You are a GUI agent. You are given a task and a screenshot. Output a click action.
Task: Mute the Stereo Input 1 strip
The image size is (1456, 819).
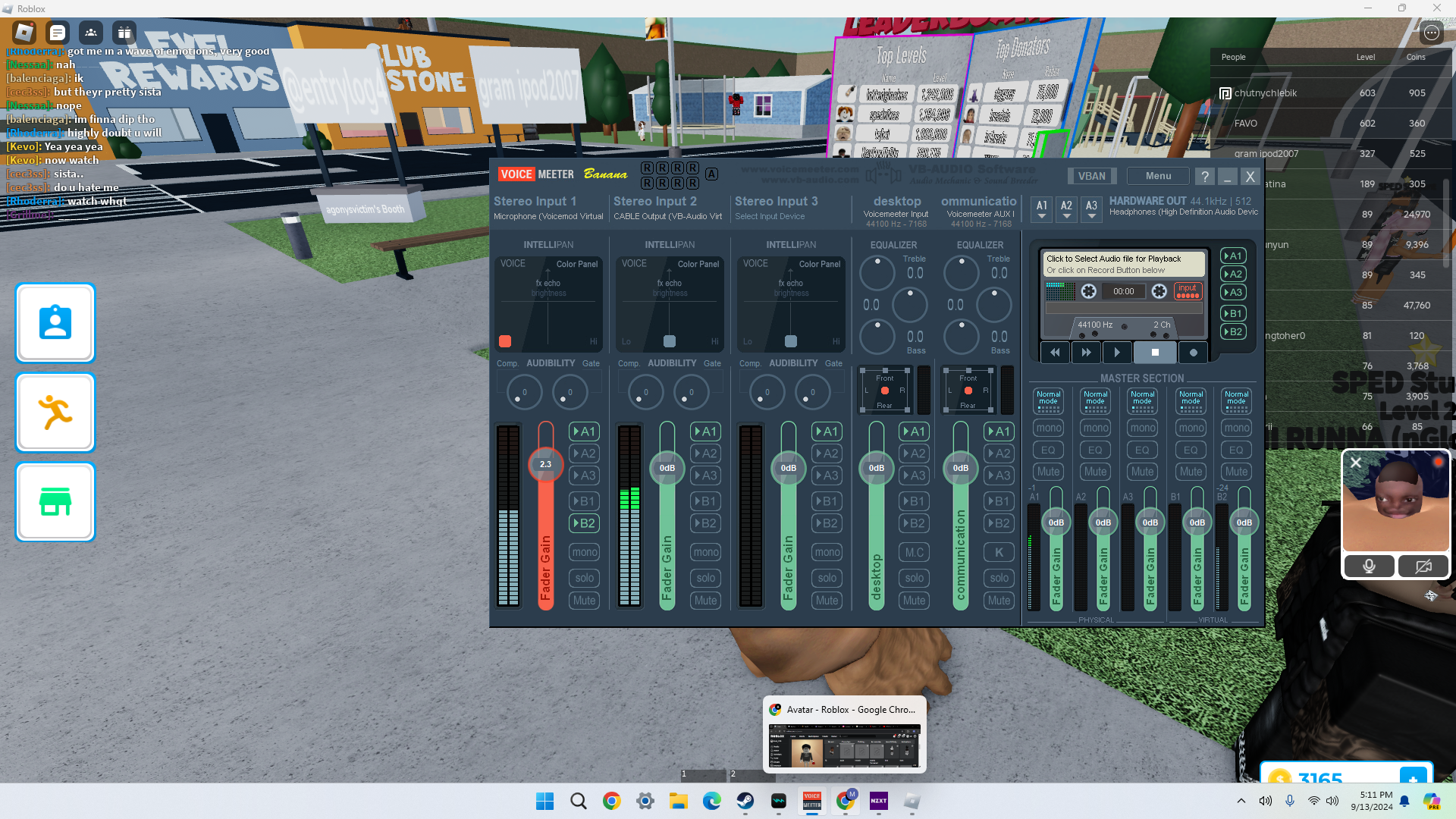point(584,601)
